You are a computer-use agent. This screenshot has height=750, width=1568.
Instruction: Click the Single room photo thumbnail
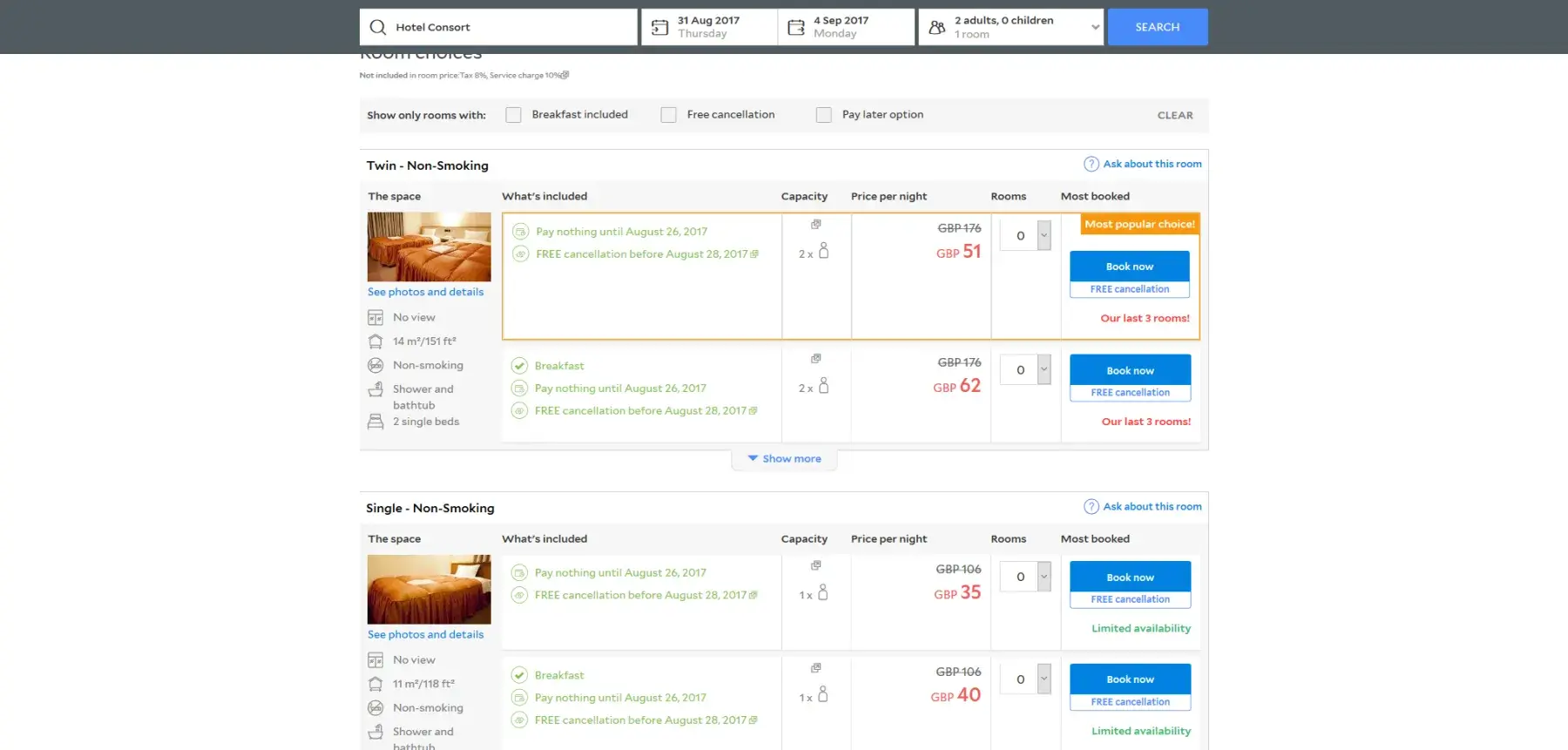(x=429, y=590)
